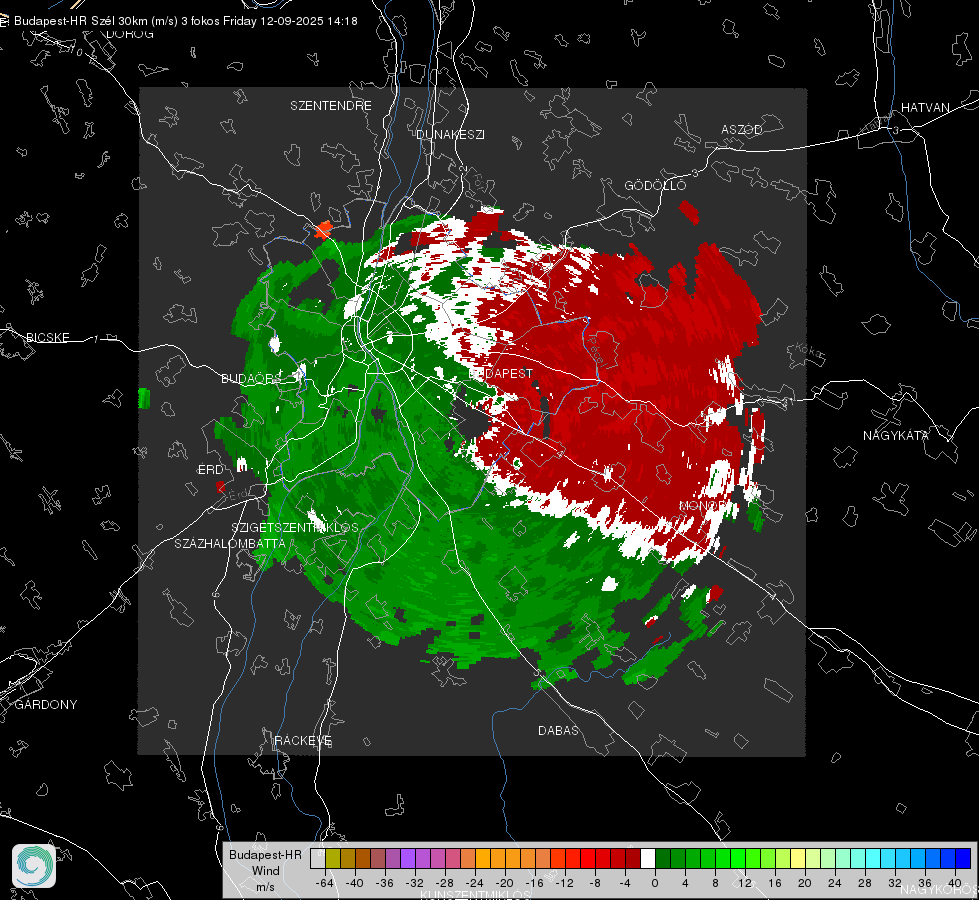This screenshot has width=979, height=900.
Task: Click the -64 legend value
Action: pyautogui.click(x=325, y=883)
